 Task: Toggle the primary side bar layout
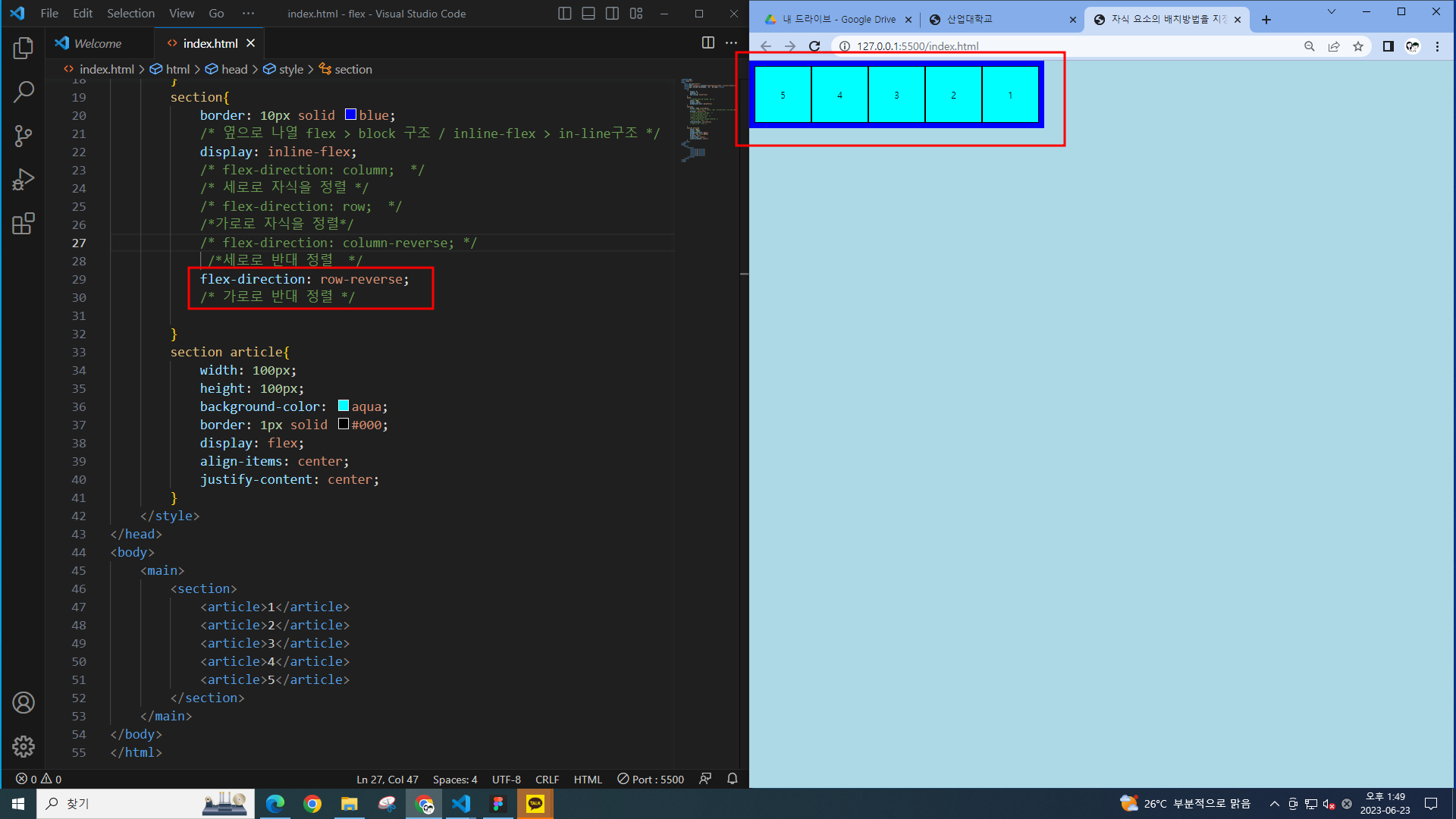(x=564, y=14)
